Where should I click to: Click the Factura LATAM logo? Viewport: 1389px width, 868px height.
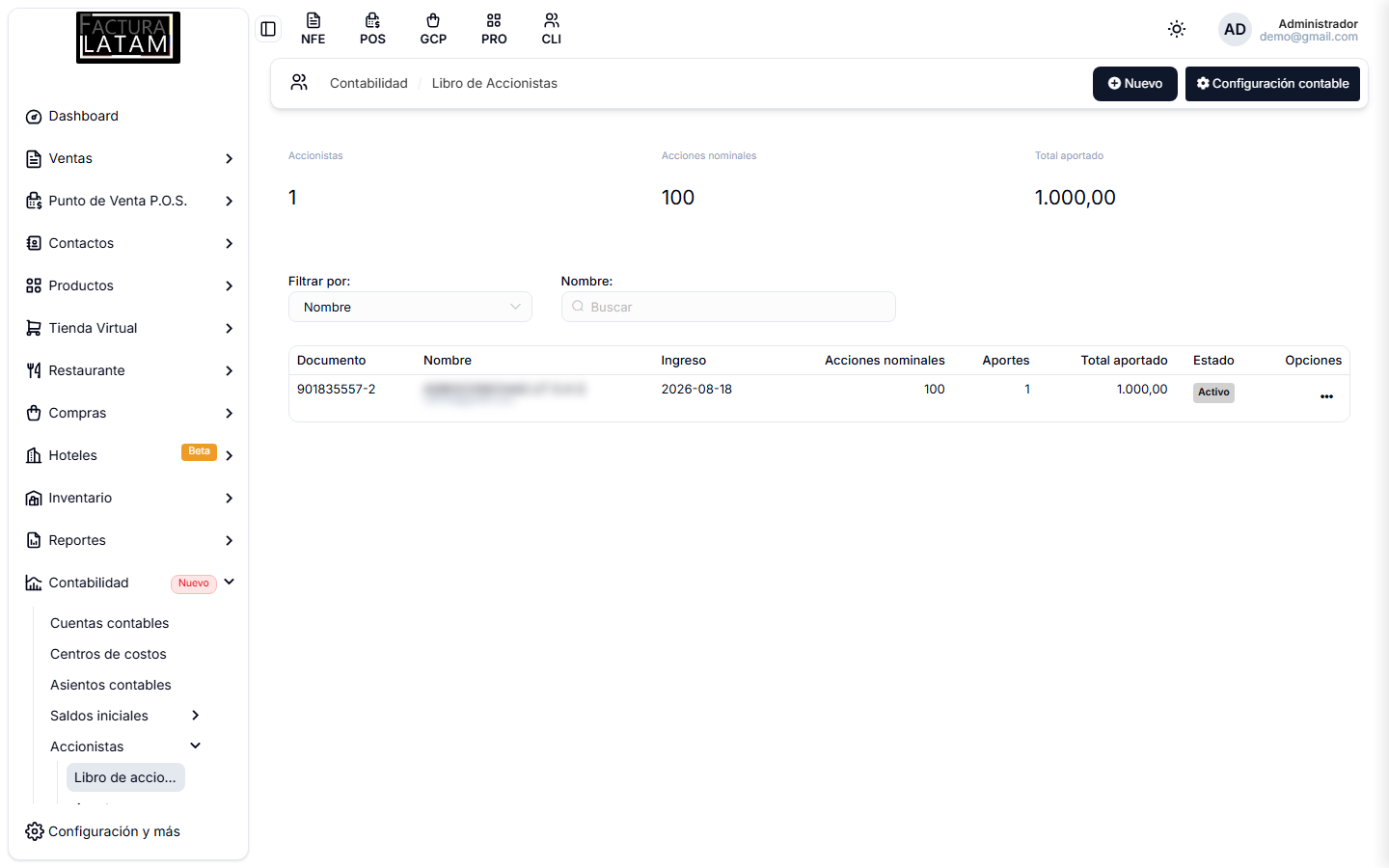(x=128, y=38)
